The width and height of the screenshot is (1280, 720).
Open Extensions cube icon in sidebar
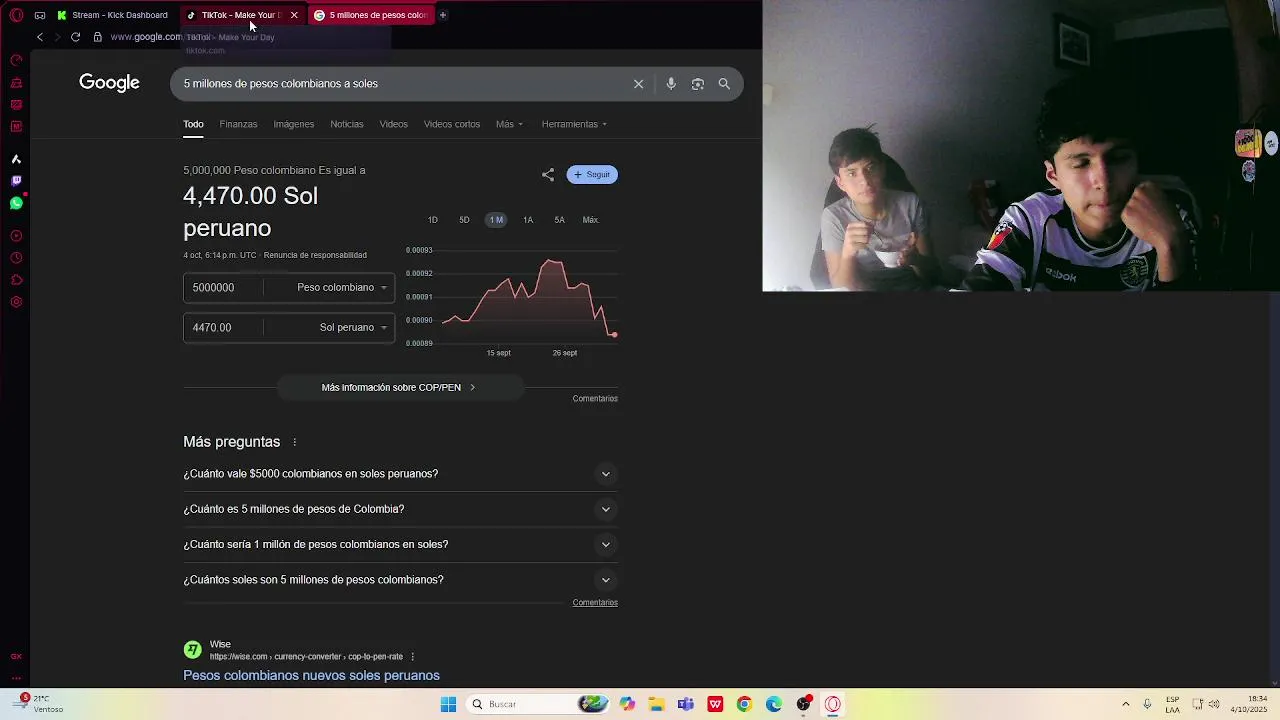click(16, 280)
